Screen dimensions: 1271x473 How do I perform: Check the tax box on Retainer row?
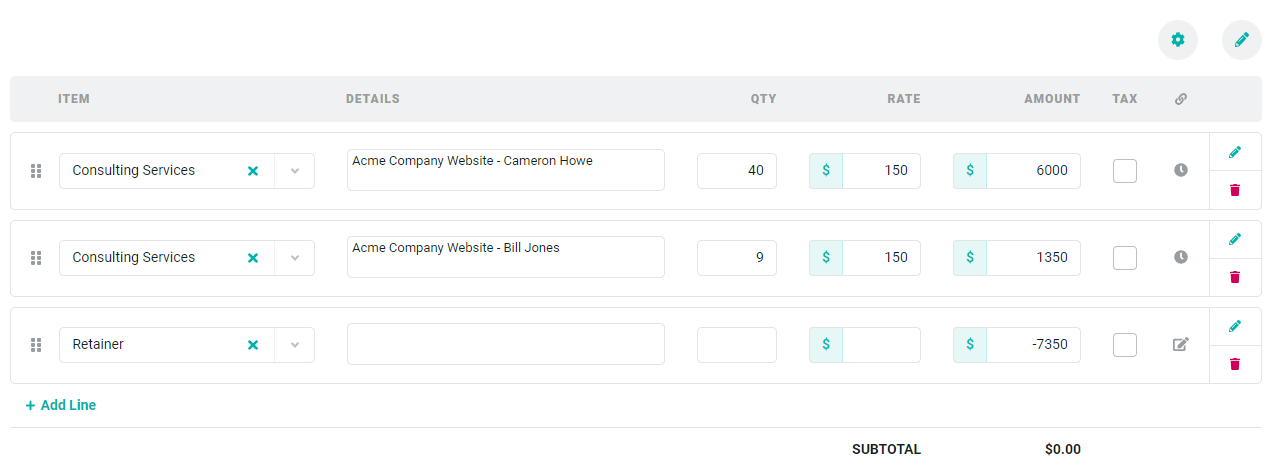pos(1125,345)
